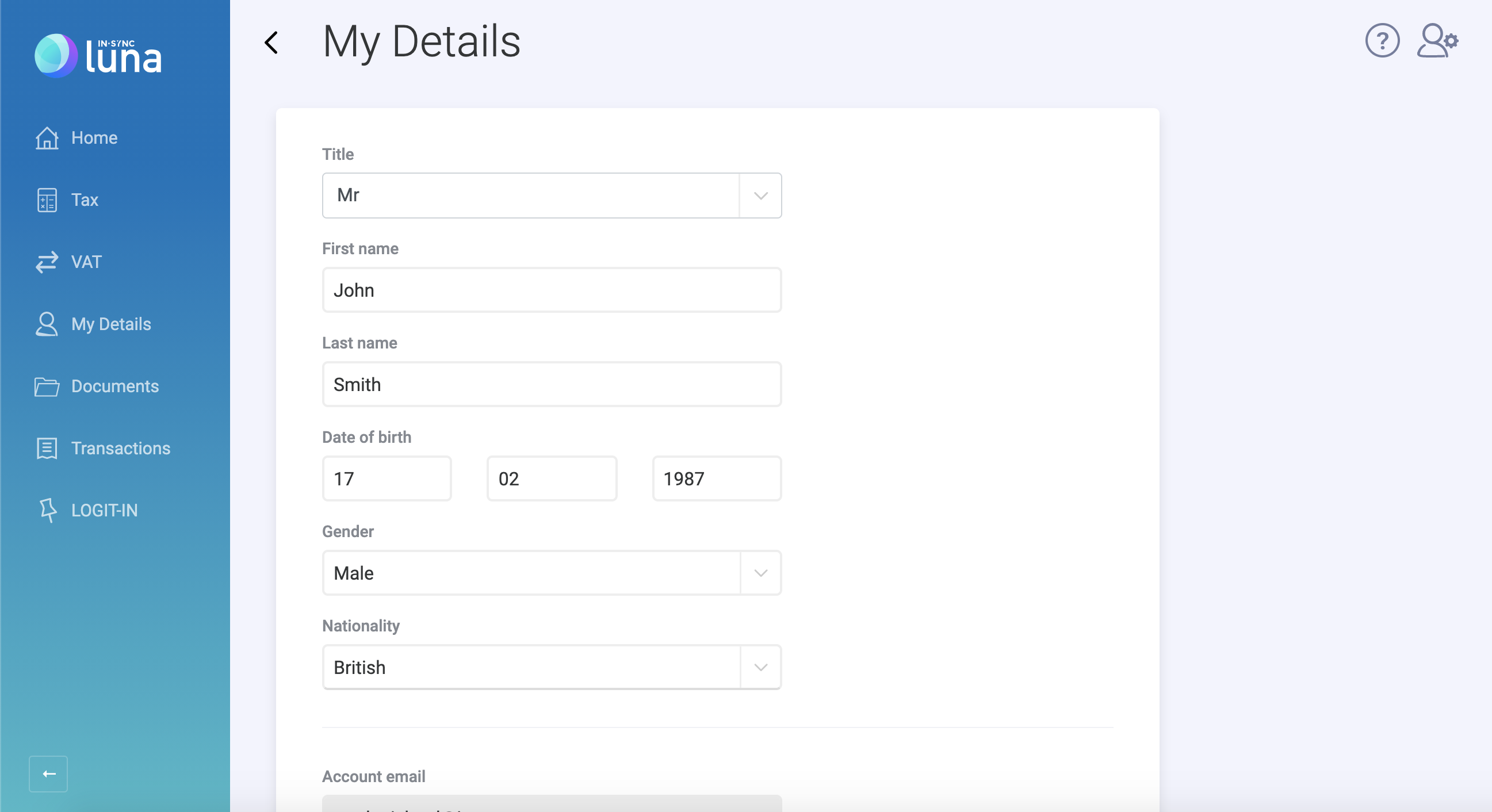Viewport: 1492px width, 812px height.
Task: Click the Transactions receipt icon
Action: click(x=47, y=449)
